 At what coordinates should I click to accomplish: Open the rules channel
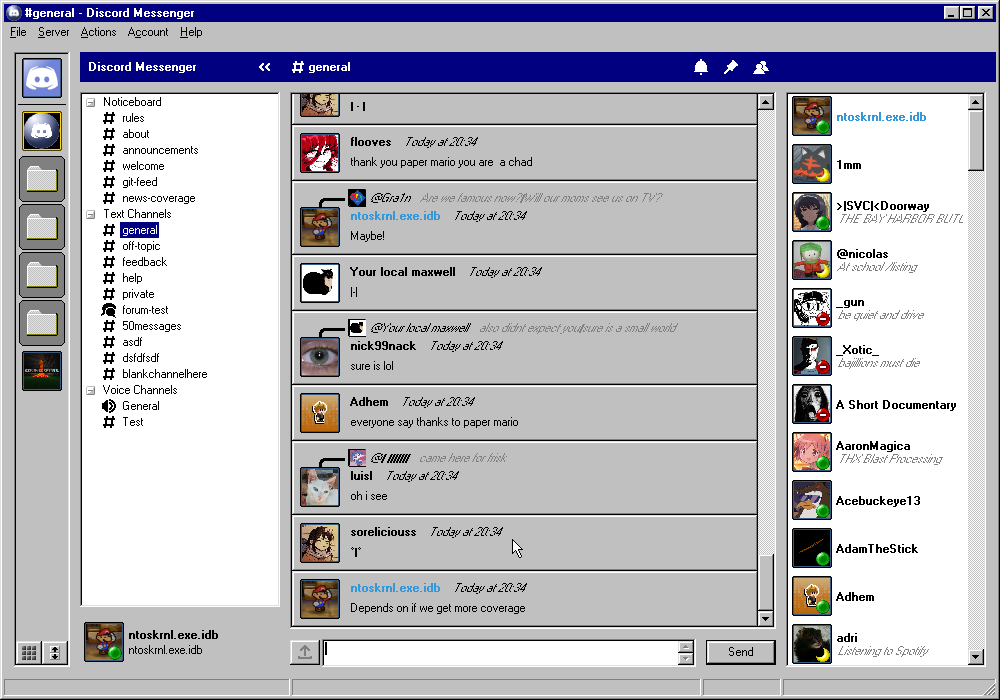(x=133, y=118)
